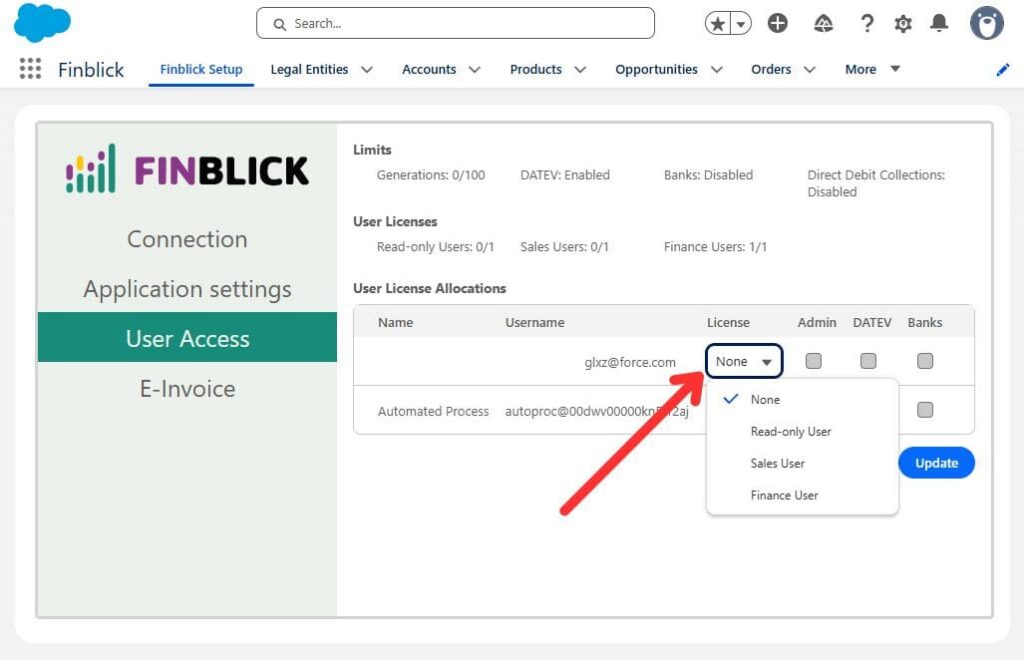This screenshot has height=660, width=1024.
Task: Toggle Admin checkbox for glxz@force.com
Action: (813, 361)
